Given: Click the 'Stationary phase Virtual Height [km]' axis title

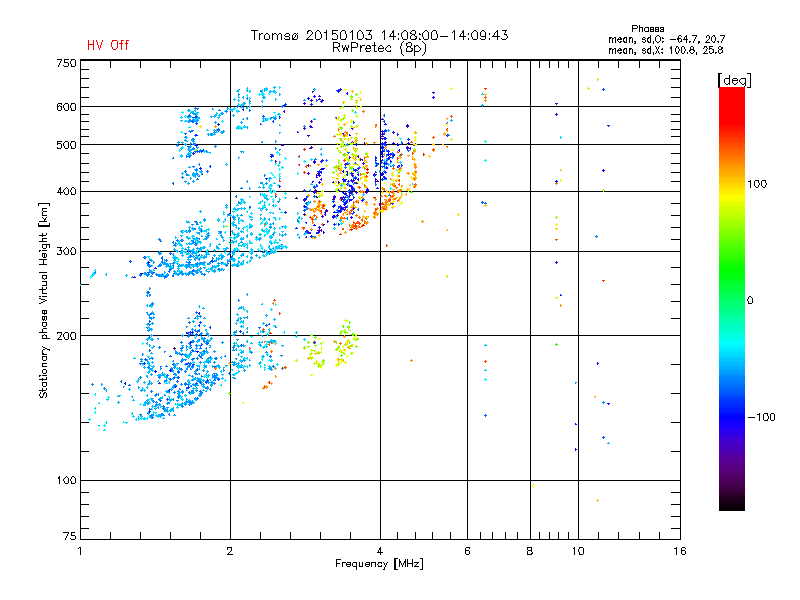Looking at the screenshot, I should pos(44,300).
